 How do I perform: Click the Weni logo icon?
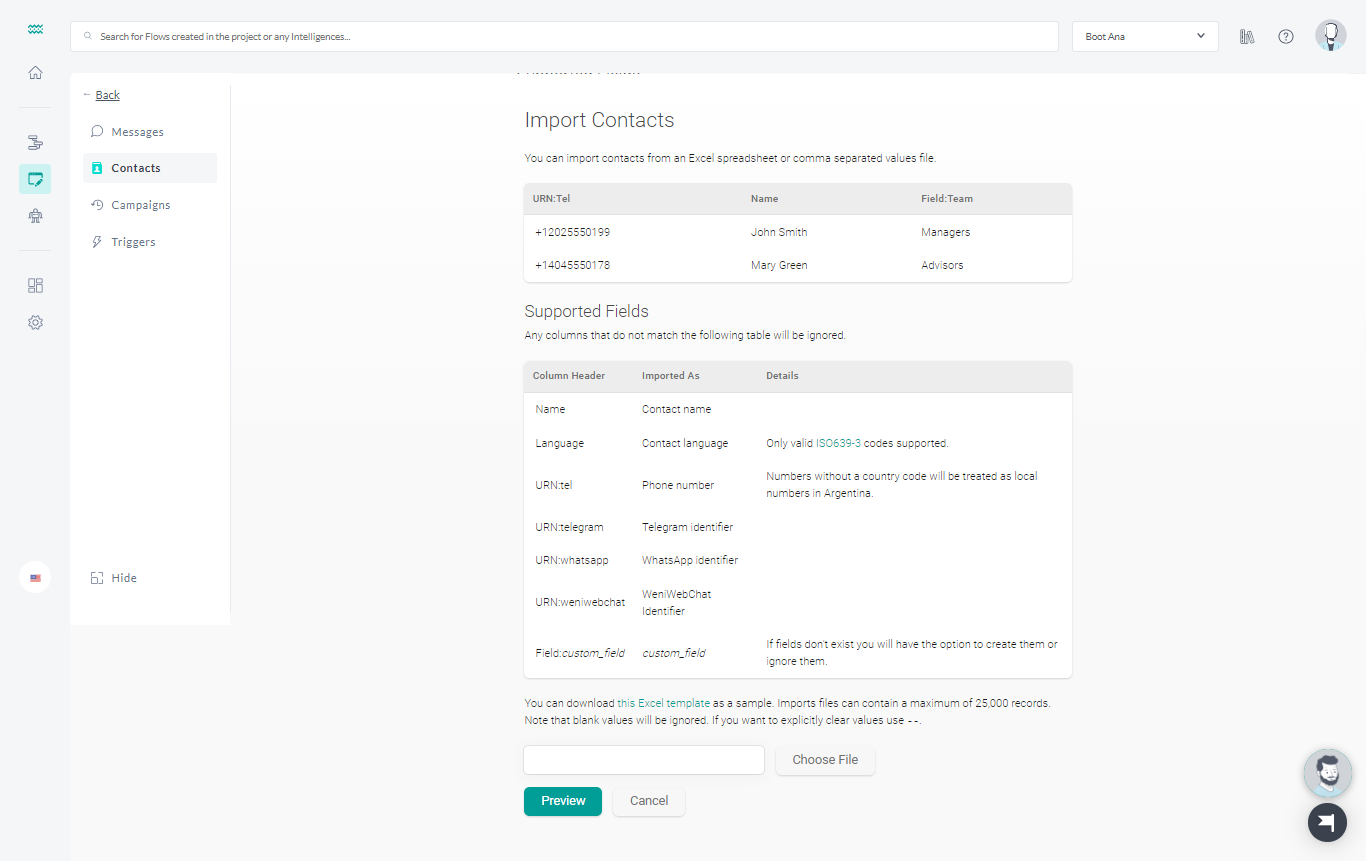(35, 31)
